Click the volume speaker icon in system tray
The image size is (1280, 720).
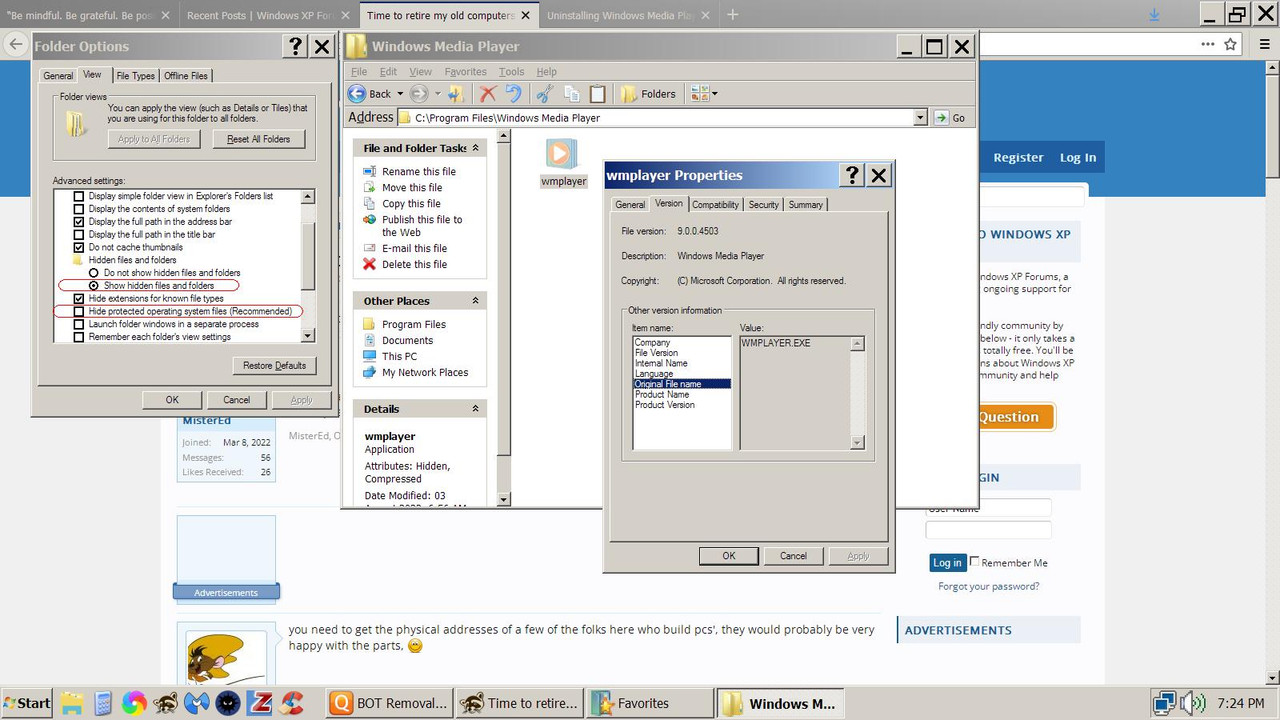(x=1192, y=703)
